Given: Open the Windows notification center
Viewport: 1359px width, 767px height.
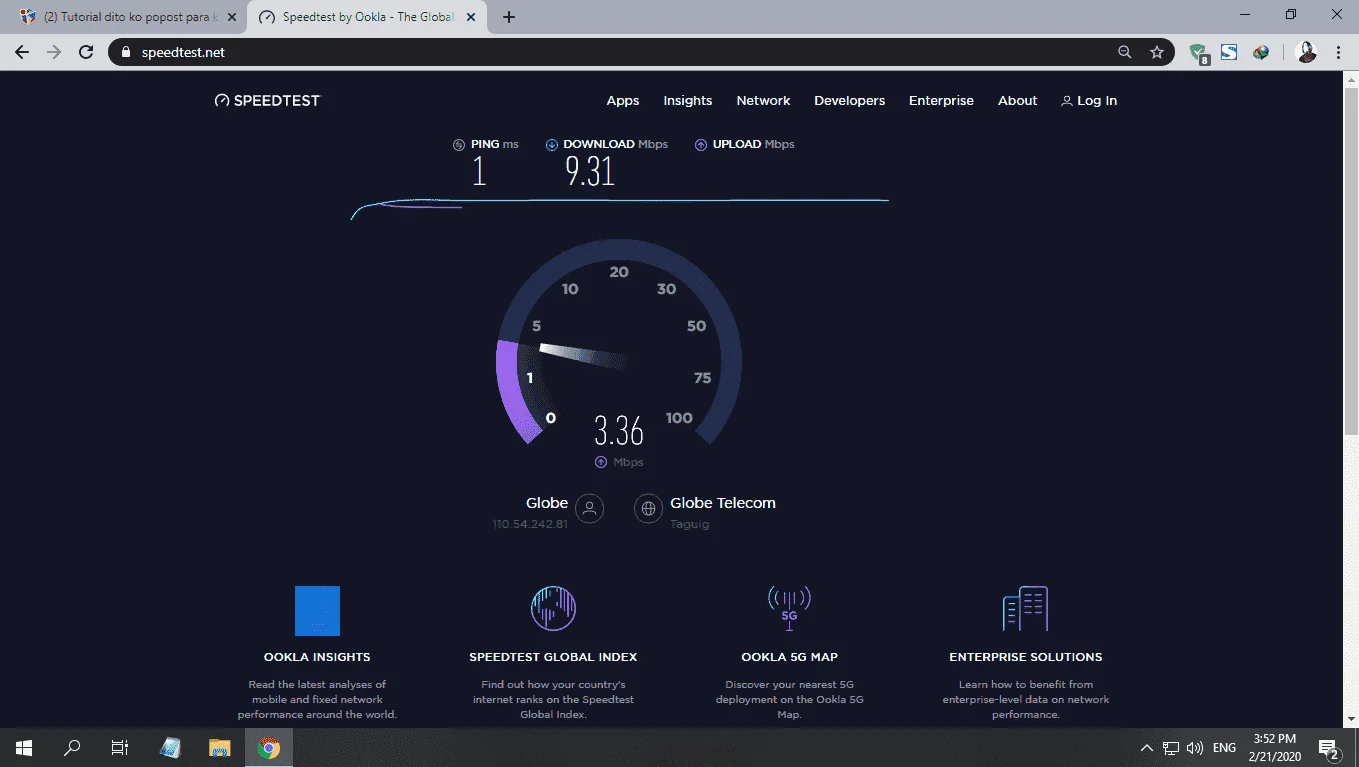Looking at the screenshot, I should point(1330,747).
